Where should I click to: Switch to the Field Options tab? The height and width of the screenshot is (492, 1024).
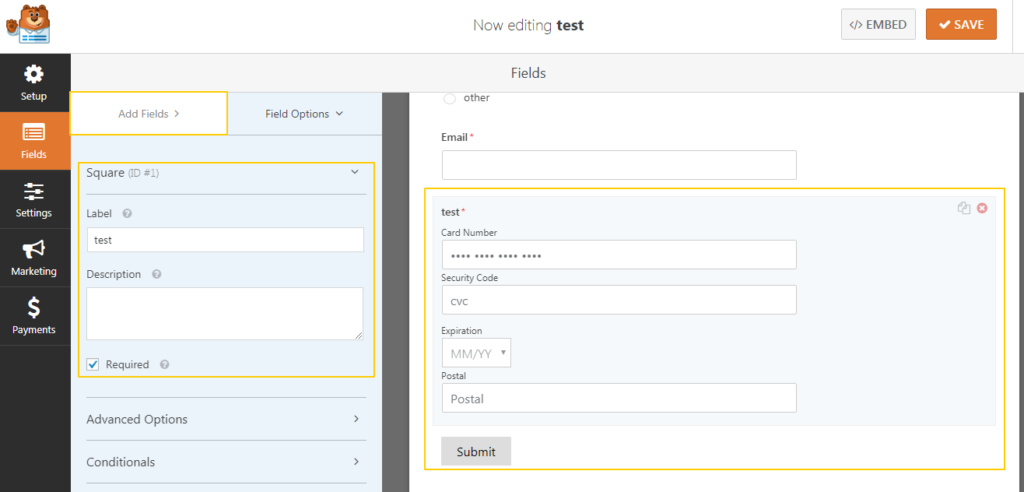click(x=304, y=114)
